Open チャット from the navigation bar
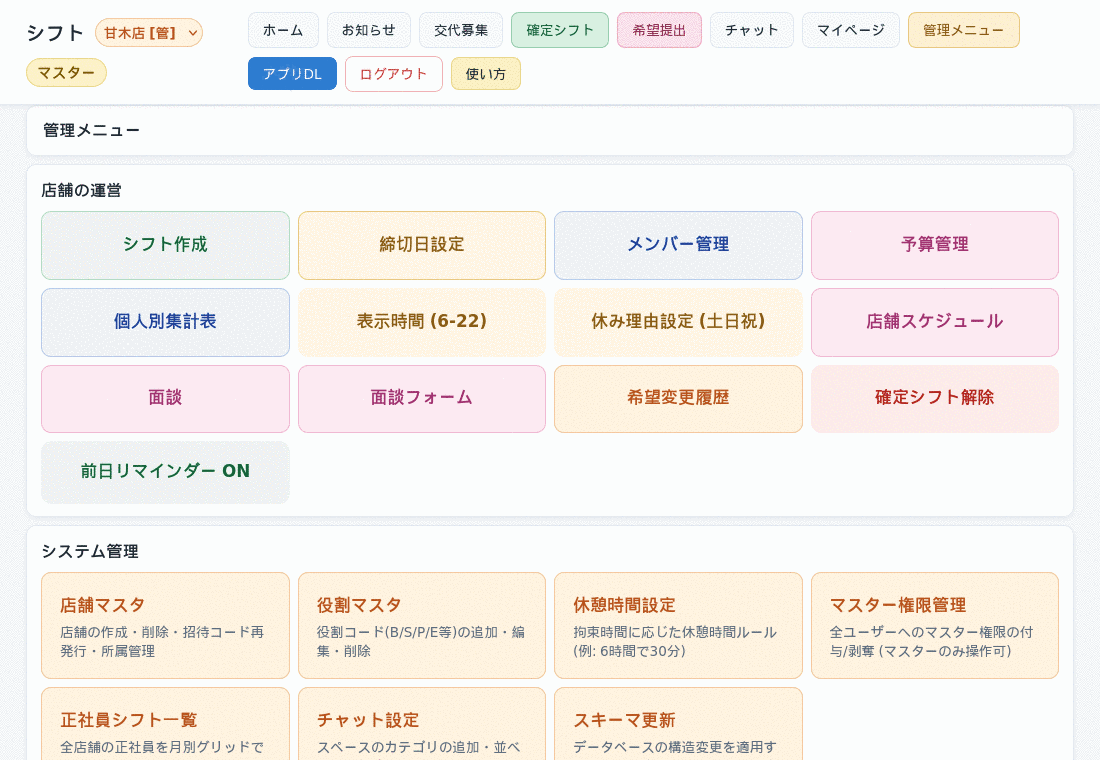The width and height of the screenshot is (1100, 760). (x=751, y=30)
